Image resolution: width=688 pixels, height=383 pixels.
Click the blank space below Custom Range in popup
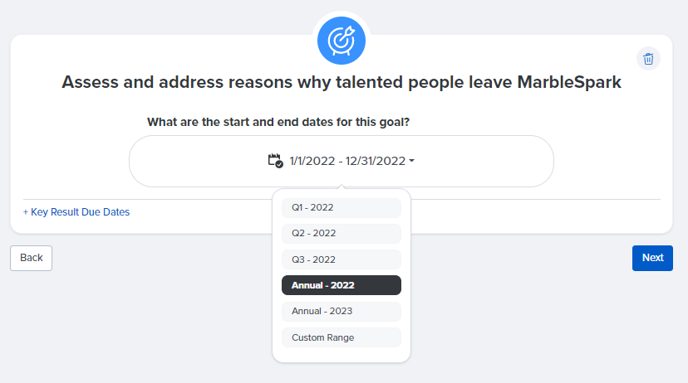point(341,354)
